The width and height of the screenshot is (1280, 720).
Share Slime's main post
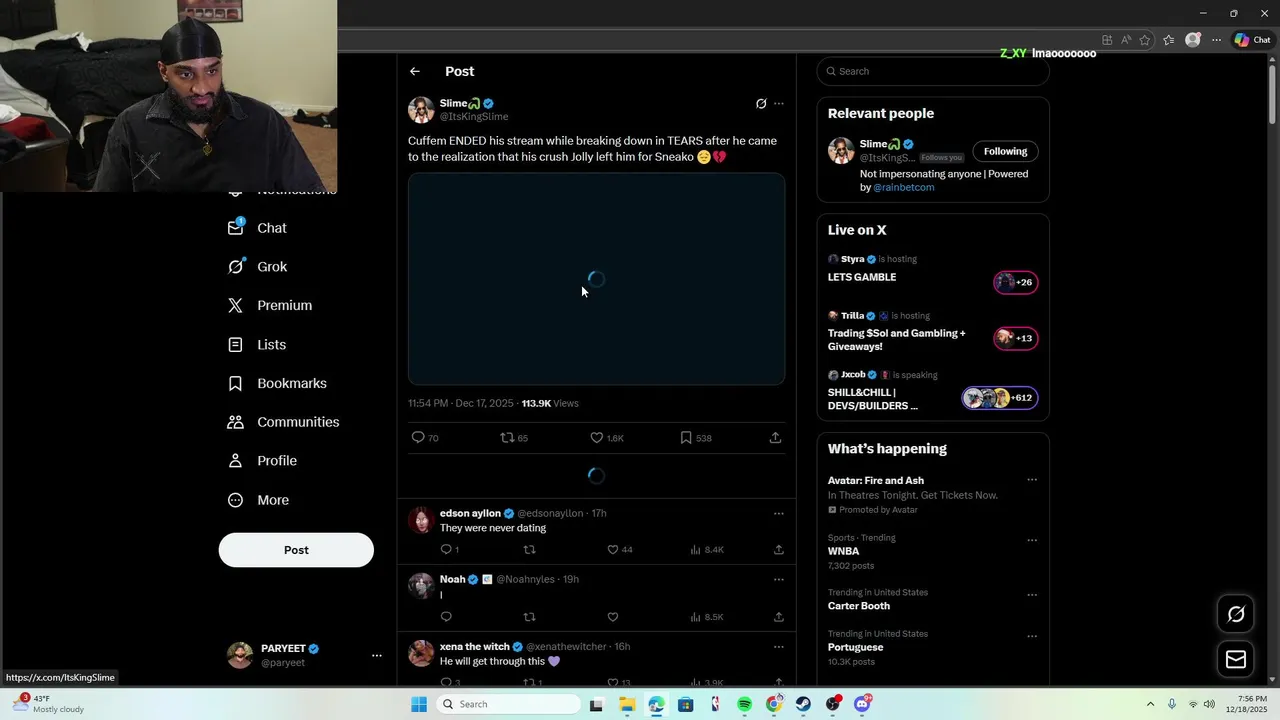pyautogui.click(x=775, y=438)
